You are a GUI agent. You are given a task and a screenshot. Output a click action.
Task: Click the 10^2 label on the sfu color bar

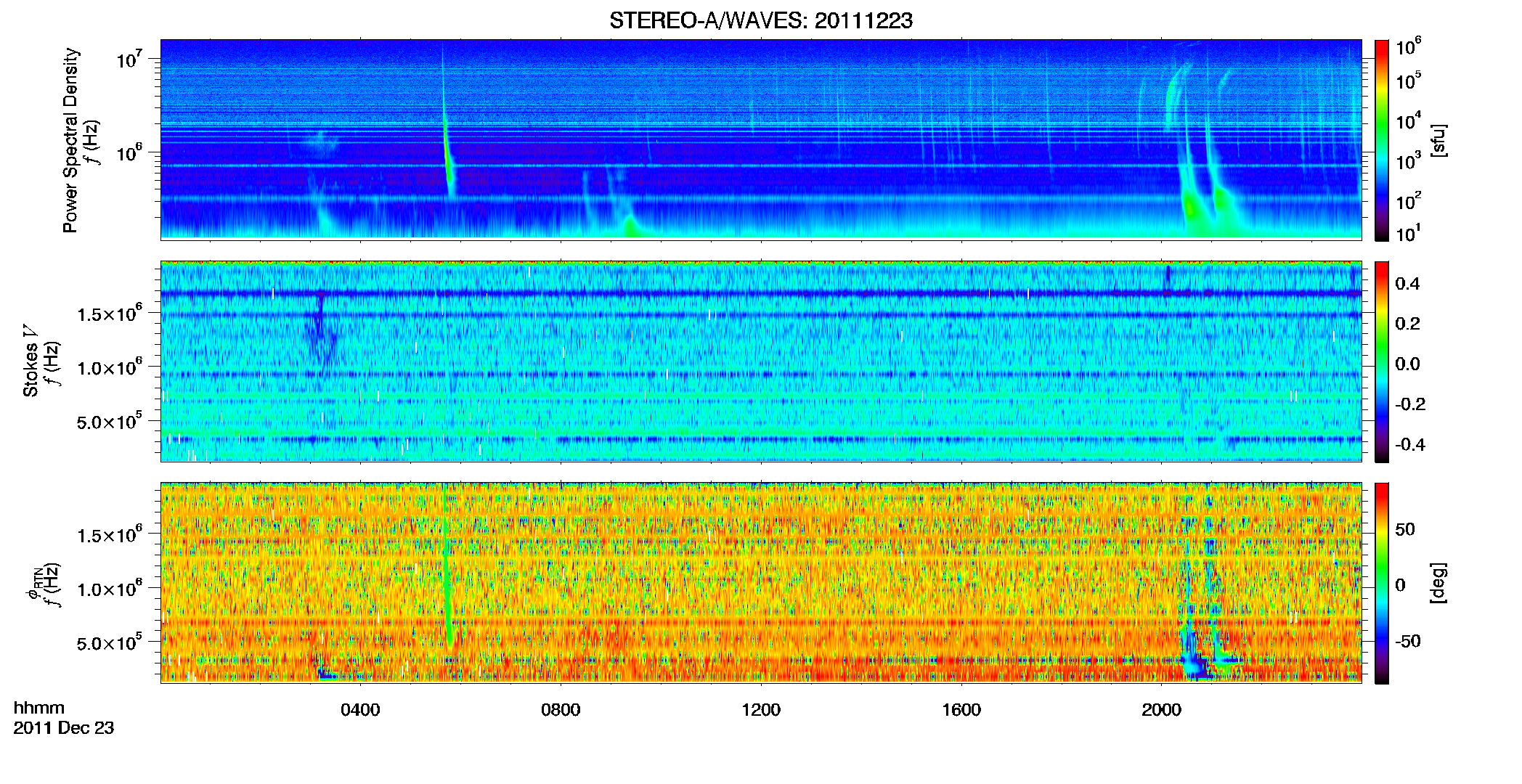click(1409, 200)
